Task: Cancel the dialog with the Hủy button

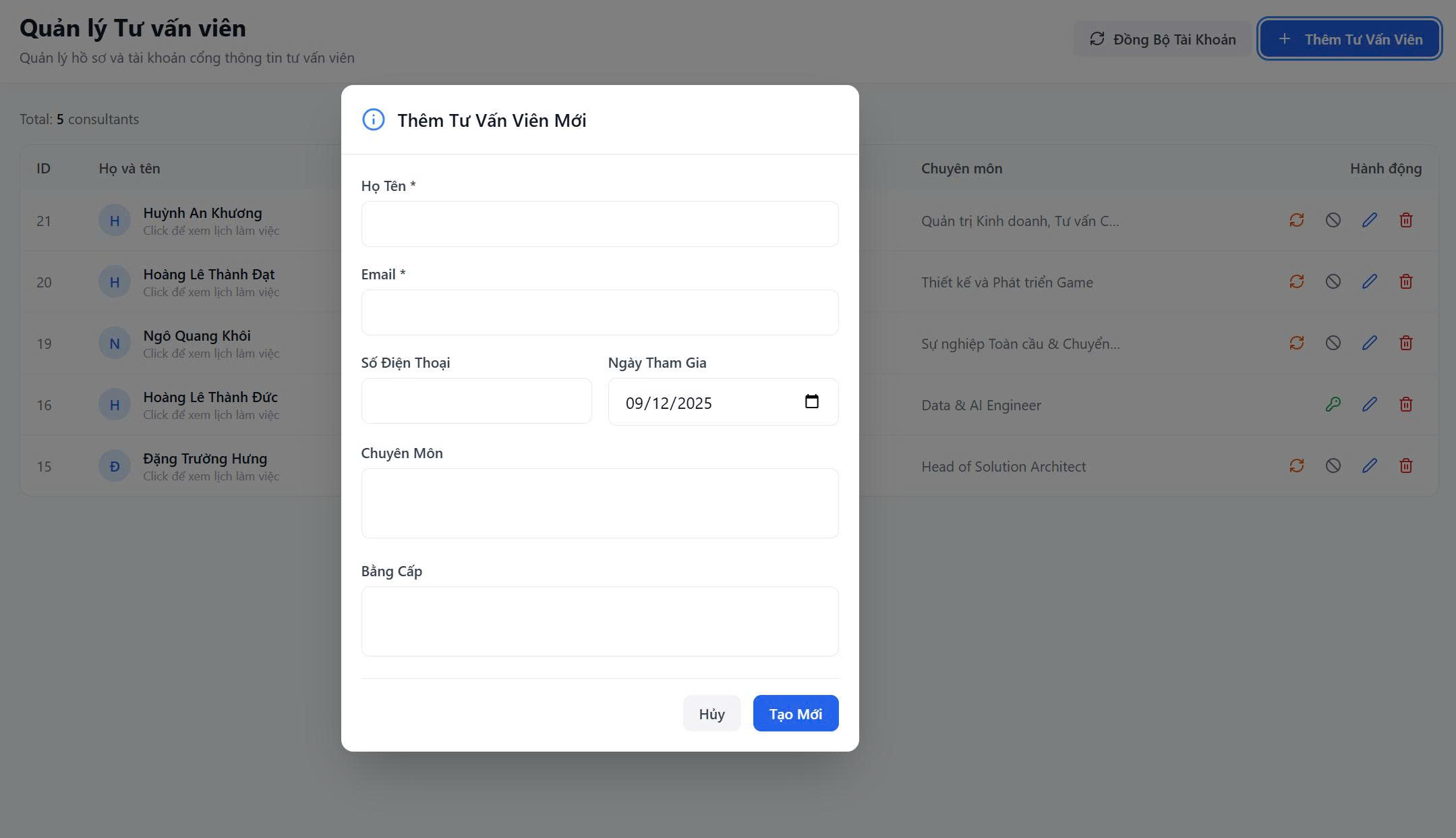Action: coord(711,714)
